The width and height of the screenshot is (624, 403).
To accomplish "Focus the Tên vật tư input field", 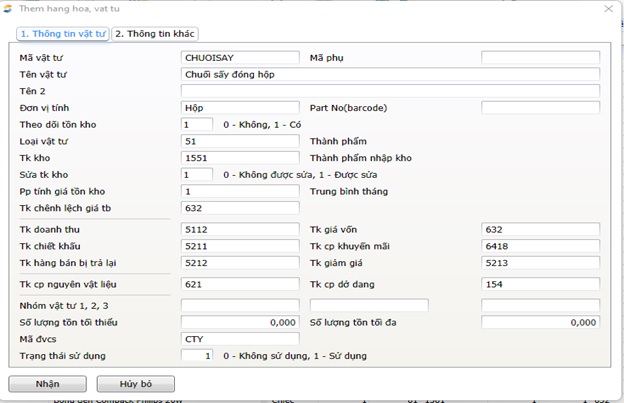I will (390, 74).
